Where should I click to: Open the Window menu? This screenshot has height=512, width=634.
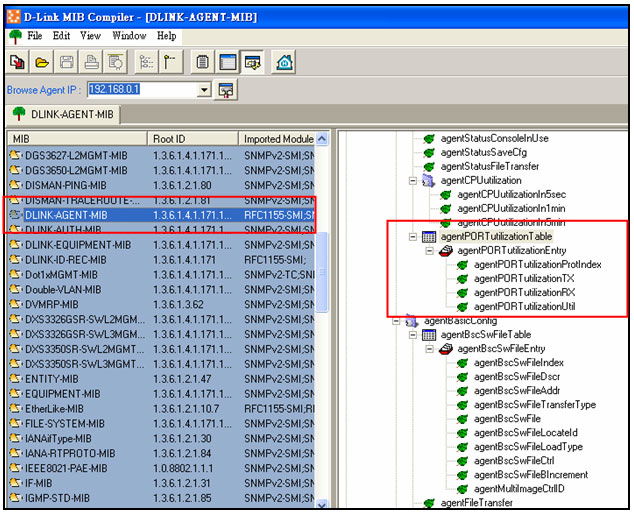128,36
